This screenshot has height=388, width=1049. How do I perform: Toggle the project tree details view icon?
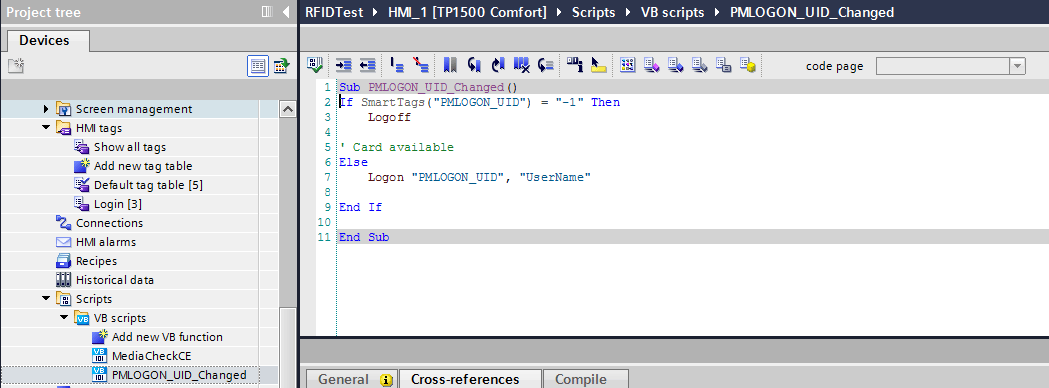point(258,66)
